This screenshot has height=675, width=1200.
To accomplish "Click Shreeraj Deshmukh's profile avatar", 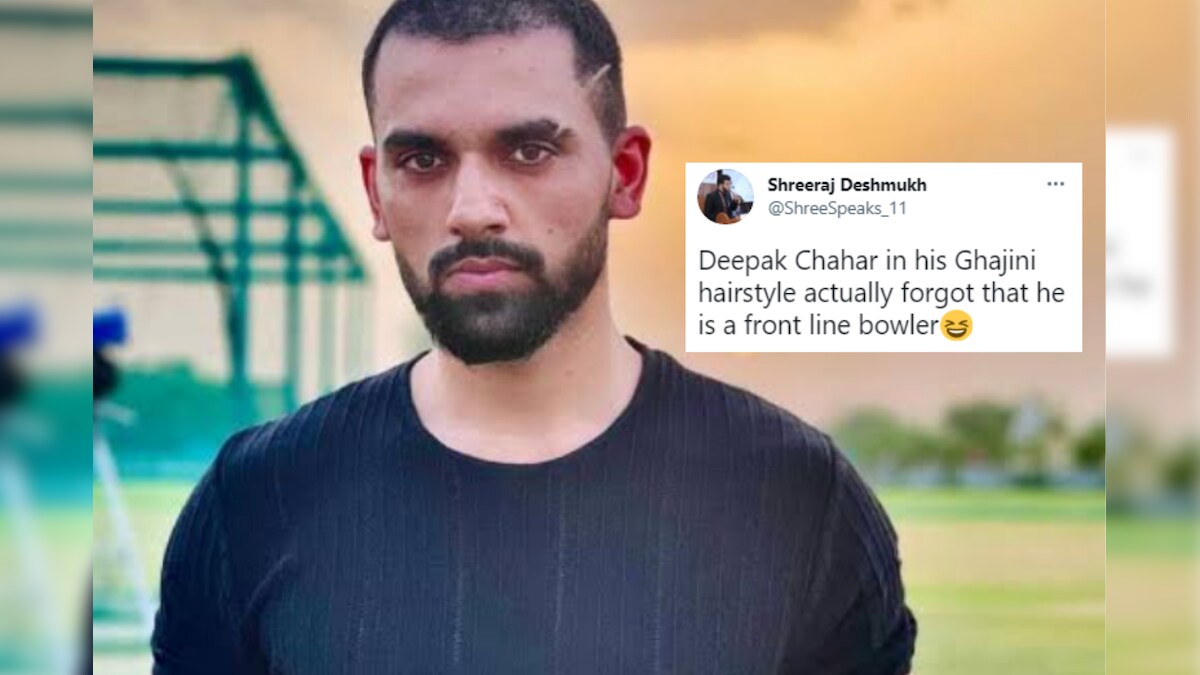I will coord(724,196).
